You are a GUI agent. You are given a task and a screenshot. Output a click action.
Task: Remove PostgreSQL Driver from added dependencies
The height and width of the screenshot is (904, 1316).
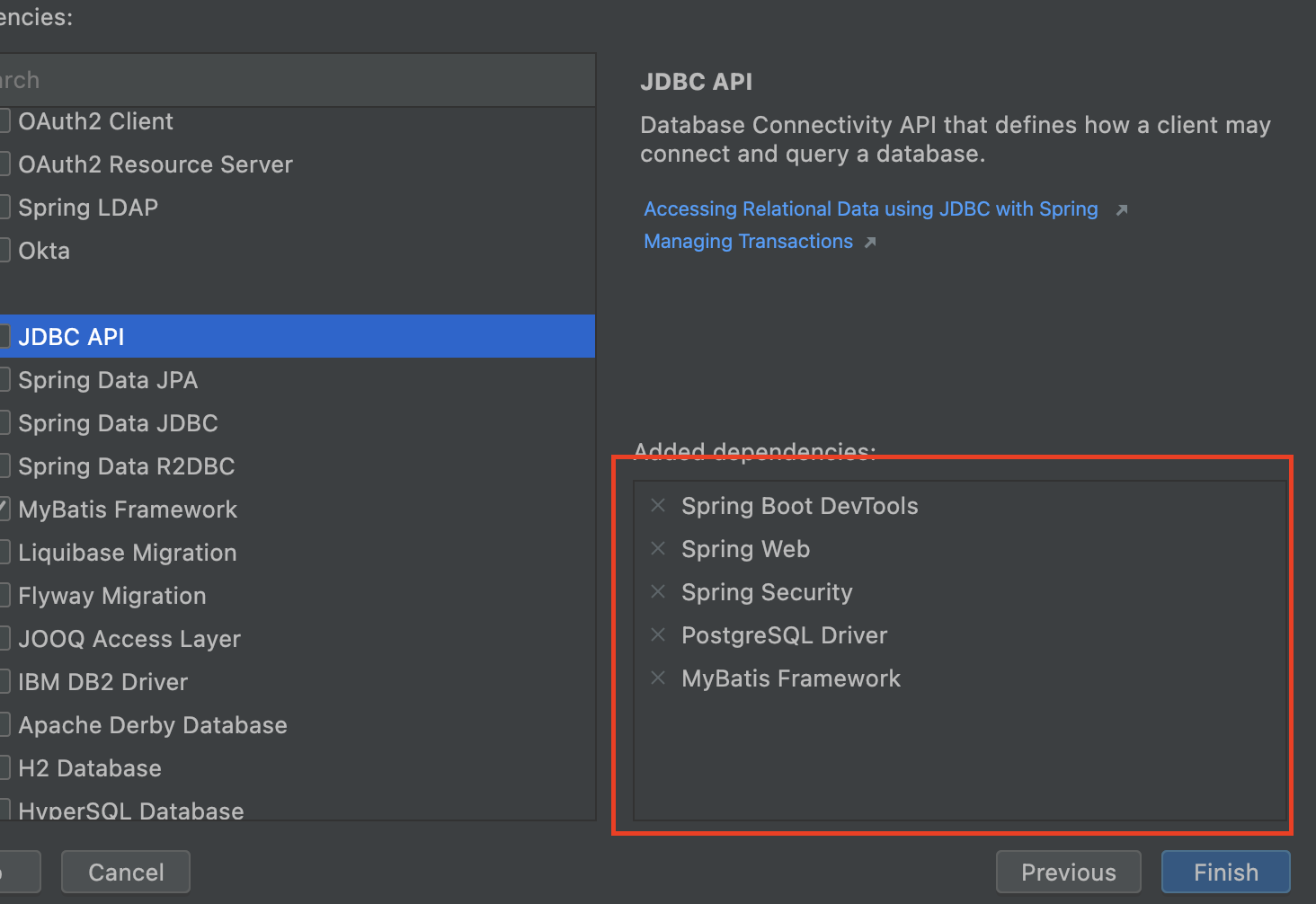pyautogui.click(x=658, y=635)
